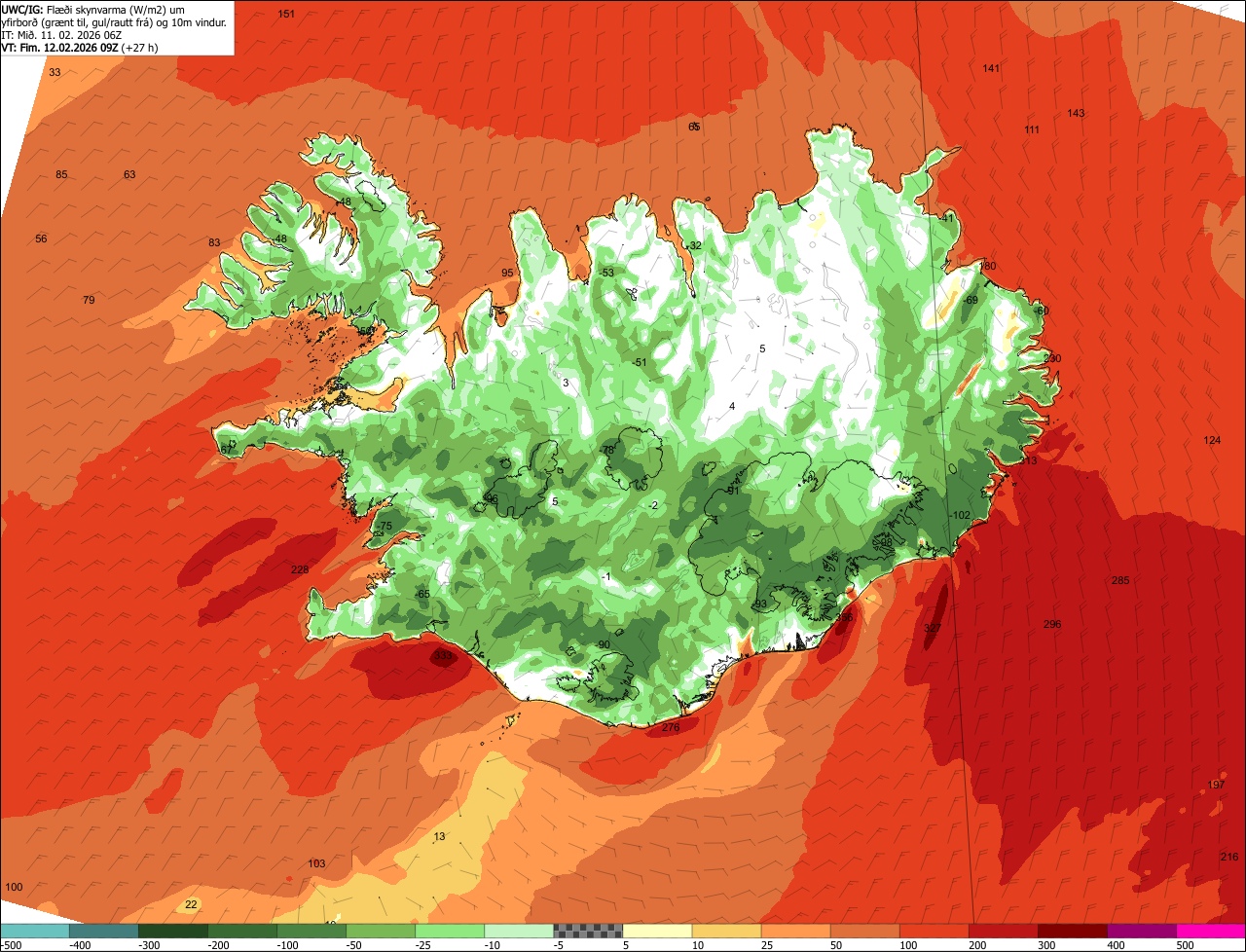Click the pale green -10 to -5 swatch

519,931
